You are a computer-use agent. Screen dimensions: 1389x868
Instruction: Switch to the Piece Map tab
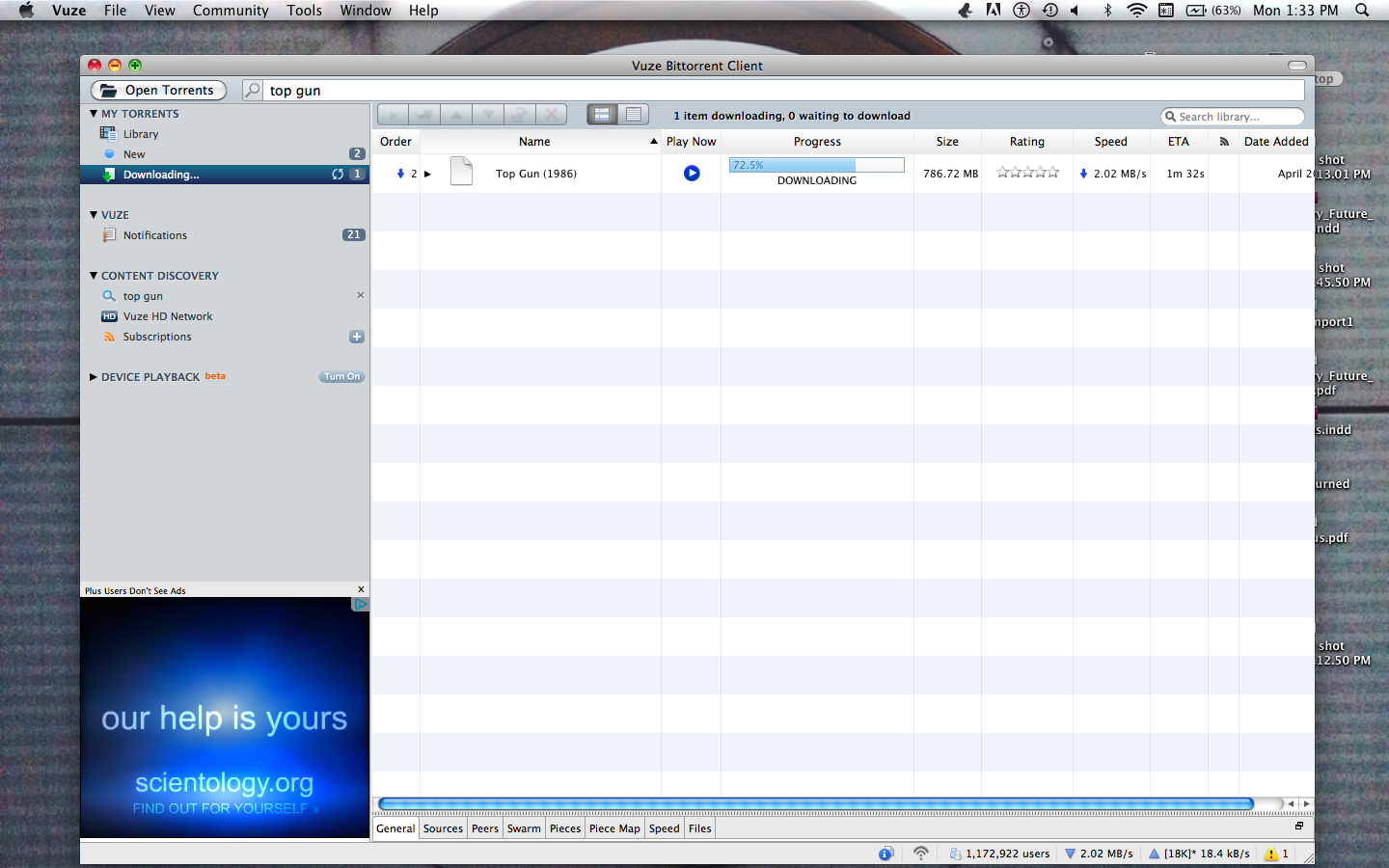(x=614, y=828)
